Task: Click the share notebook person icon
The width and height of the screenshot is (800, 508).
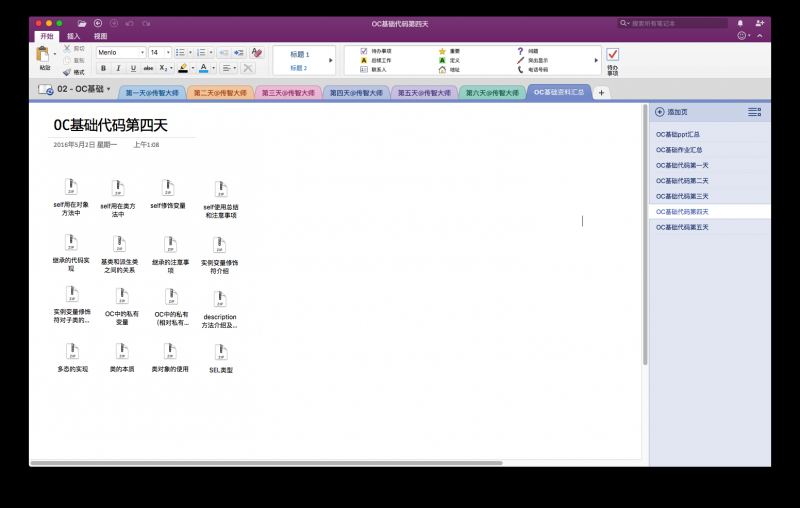Action: tap(760, 22)
